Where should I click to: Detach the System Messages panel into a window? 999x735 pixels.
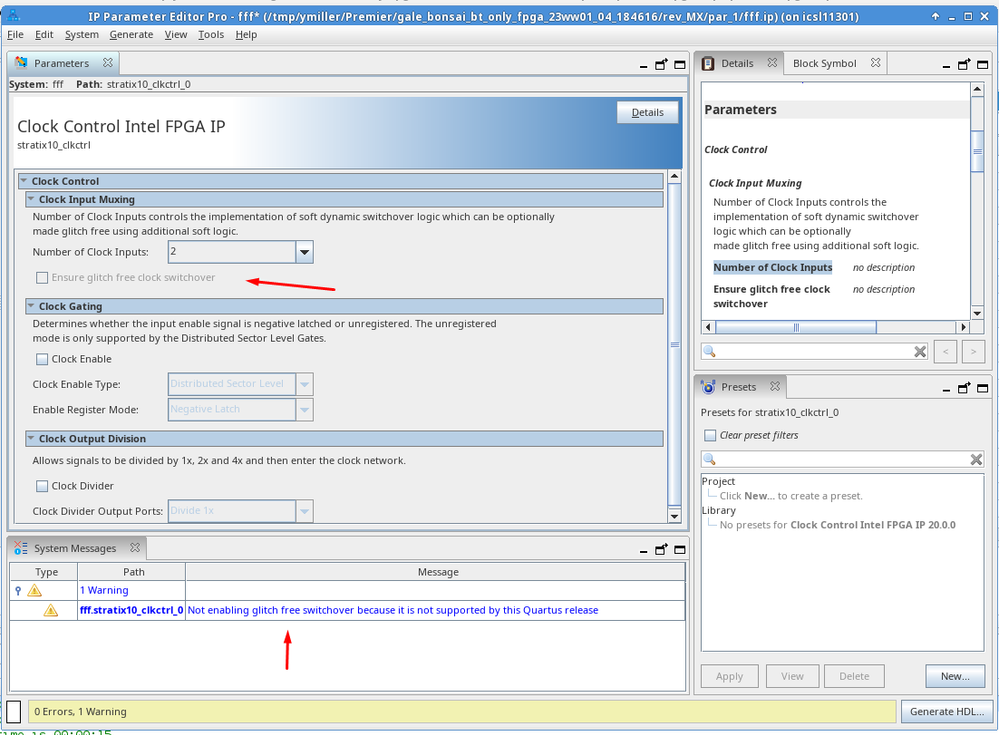tap(661, 550)
